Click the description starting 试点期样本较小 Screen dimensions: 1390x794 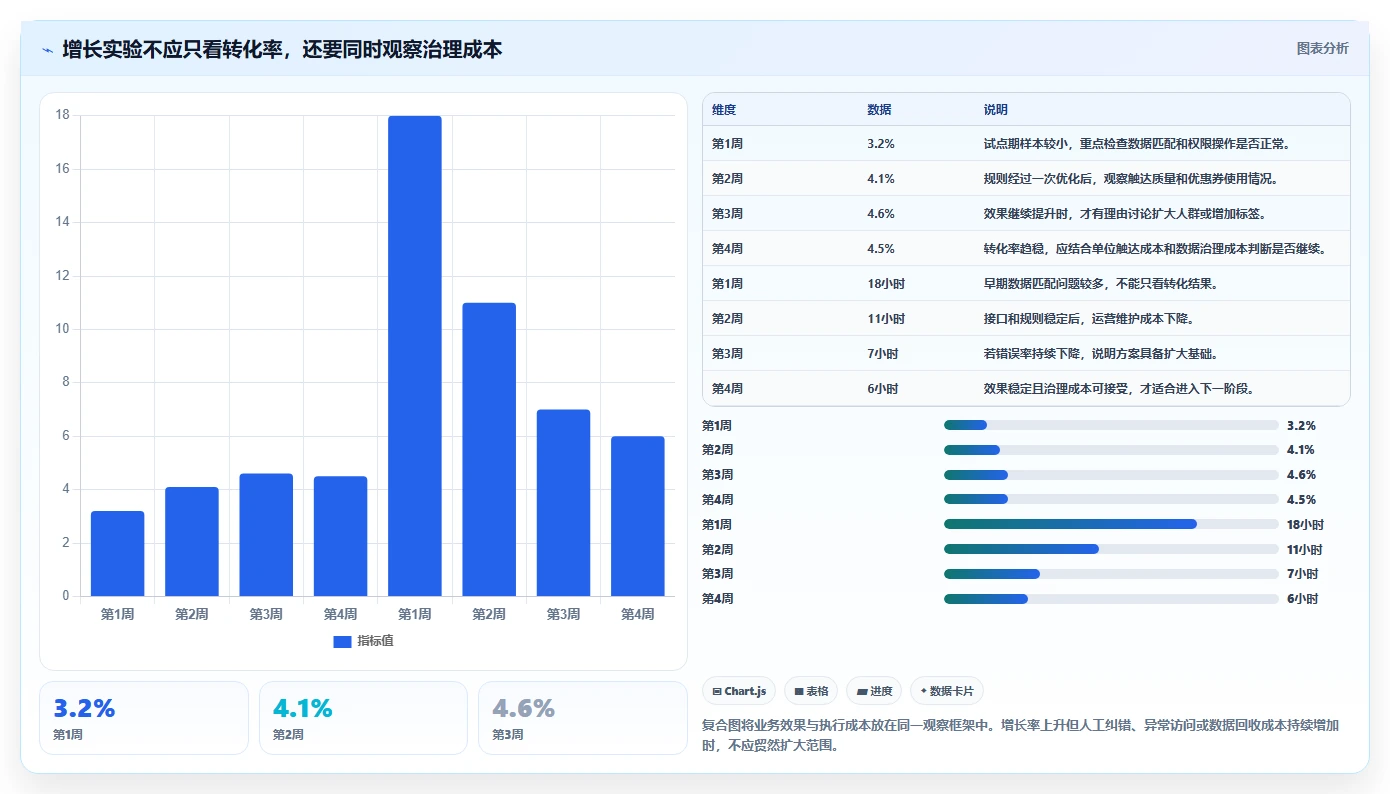pyautogui.click(x=1138, y=144)
